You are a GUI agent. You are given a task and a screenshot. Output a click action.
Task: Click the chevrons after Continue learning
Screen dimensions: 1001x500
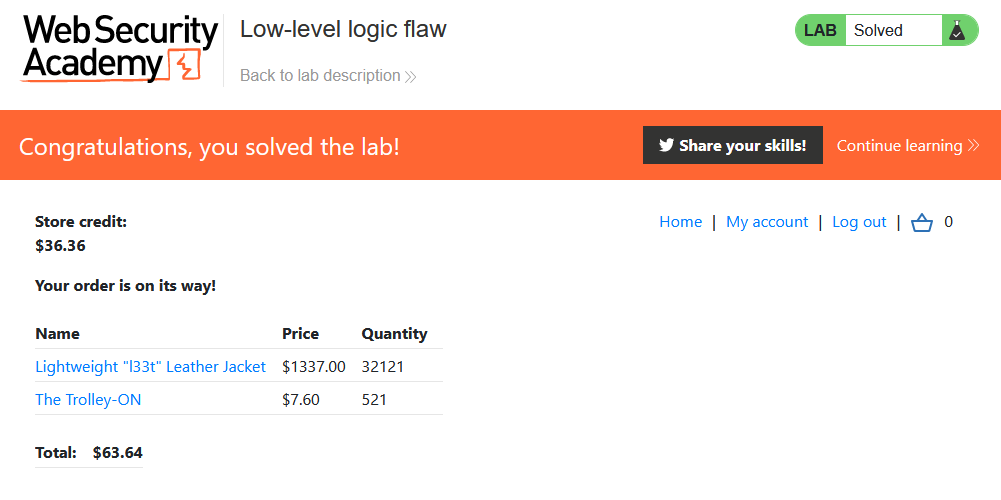pos(973,146)
